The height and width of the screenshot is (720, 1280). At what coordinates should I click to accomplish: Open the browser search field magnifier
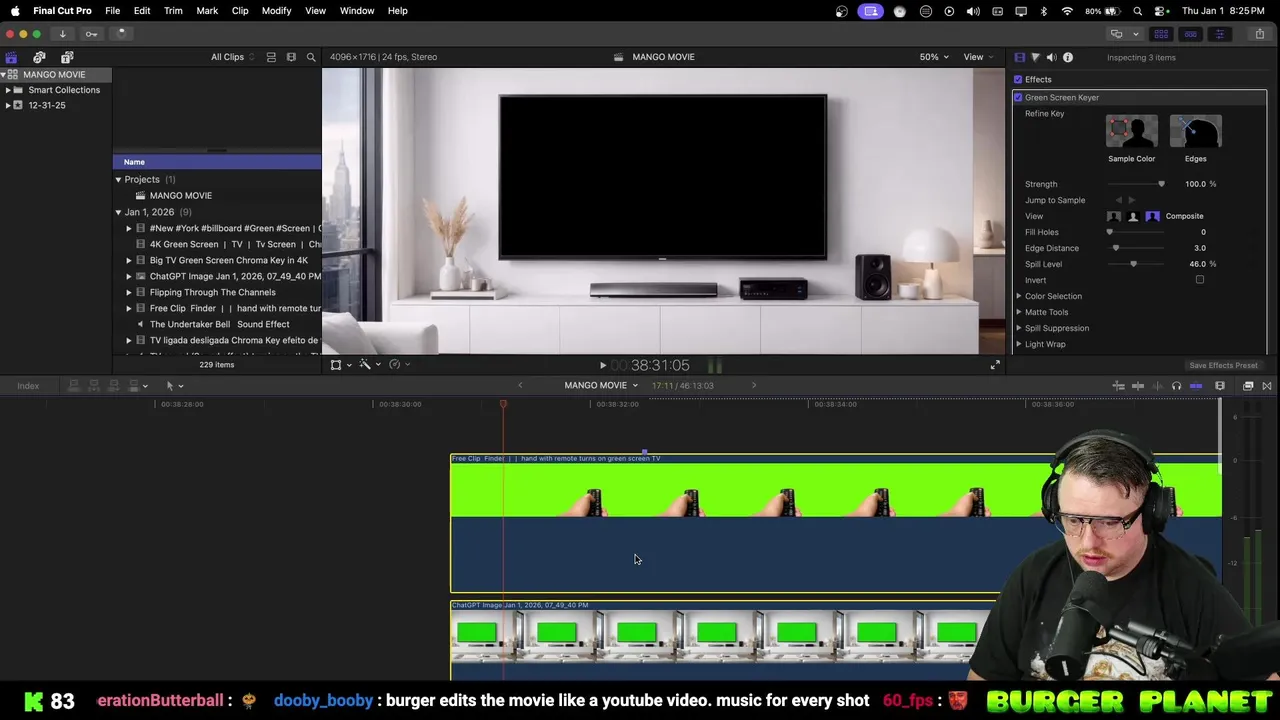311,57
